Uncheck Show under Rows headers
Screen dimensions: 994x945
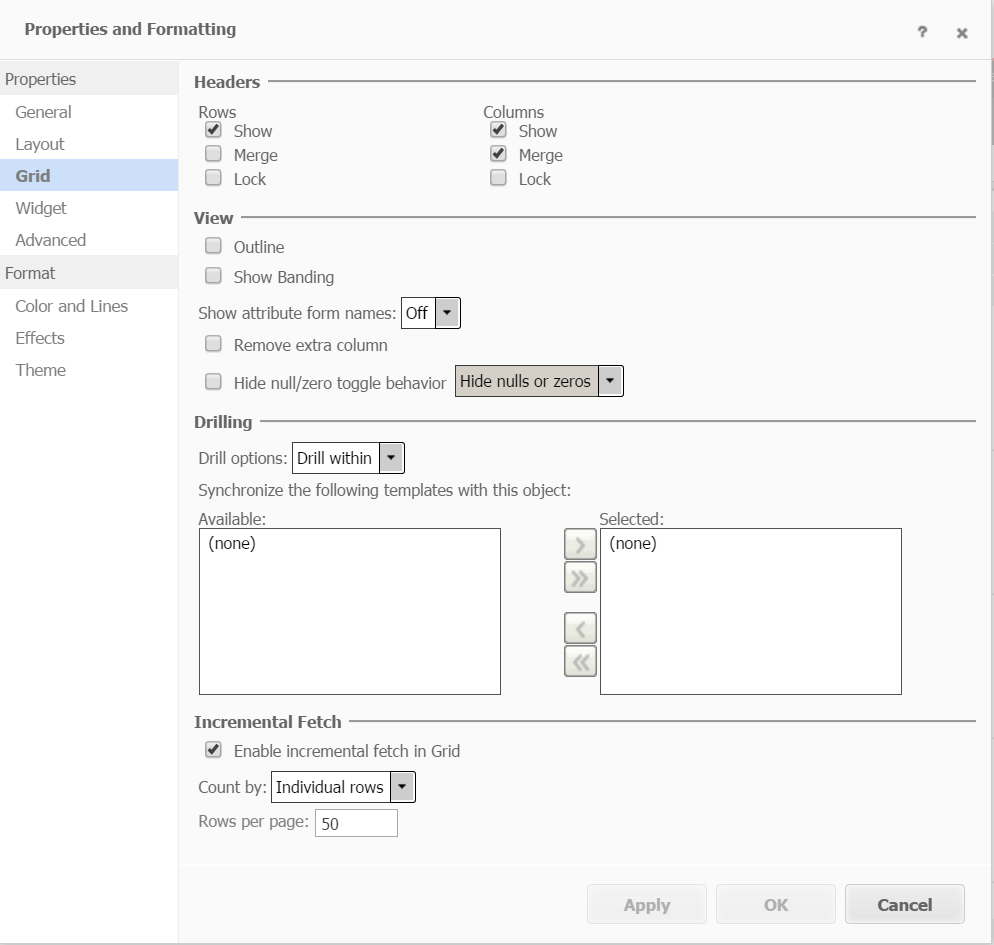[213, 129]
